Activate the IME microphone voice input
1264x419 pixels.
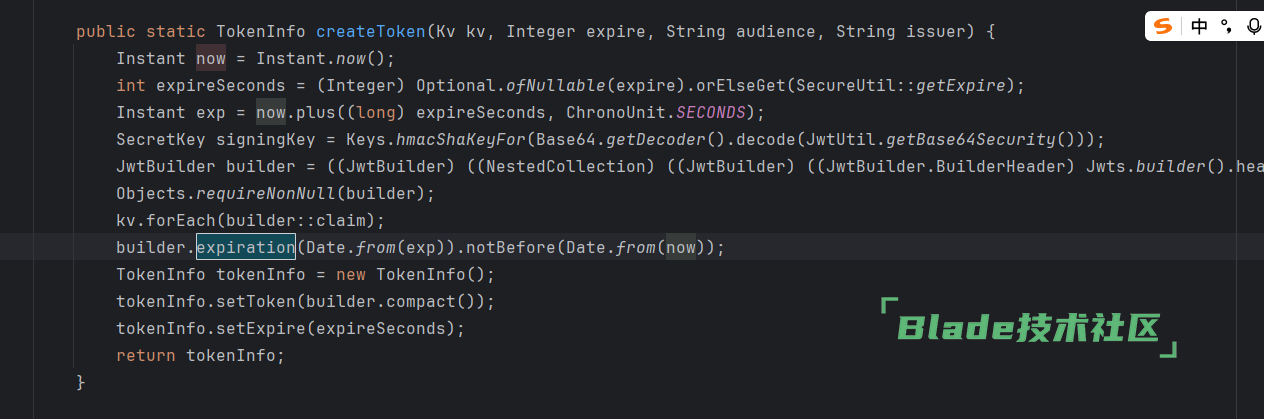point(1253,27)
